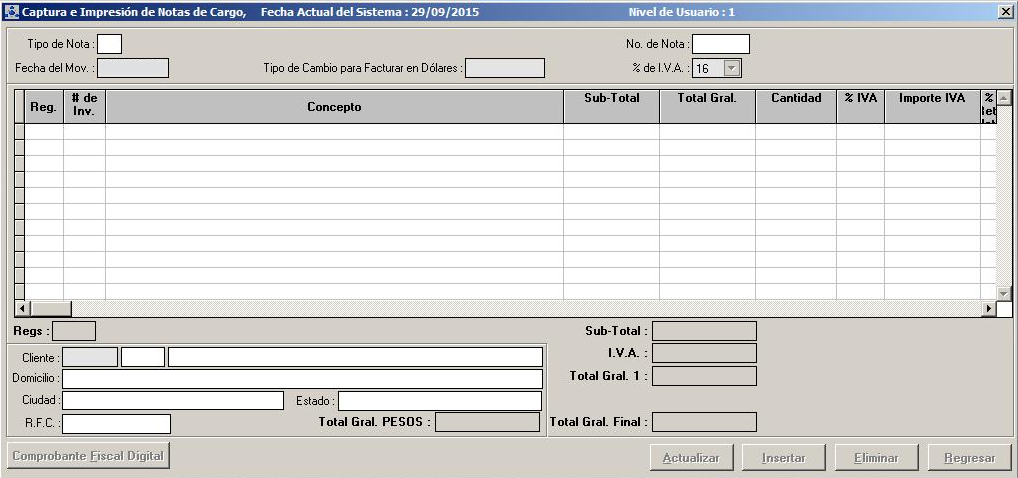Click the R.F.C. input field
The image size is (1018, 478).
click(x=116, y=423)
